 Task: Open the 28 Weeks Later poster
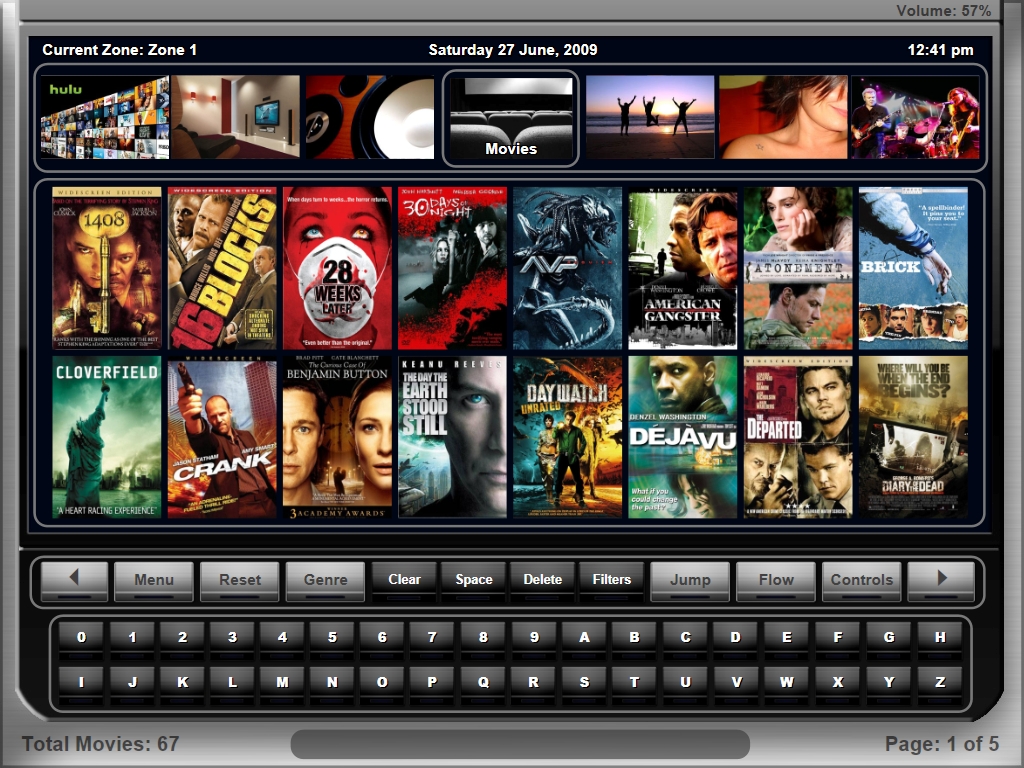(x=337, y=268)
